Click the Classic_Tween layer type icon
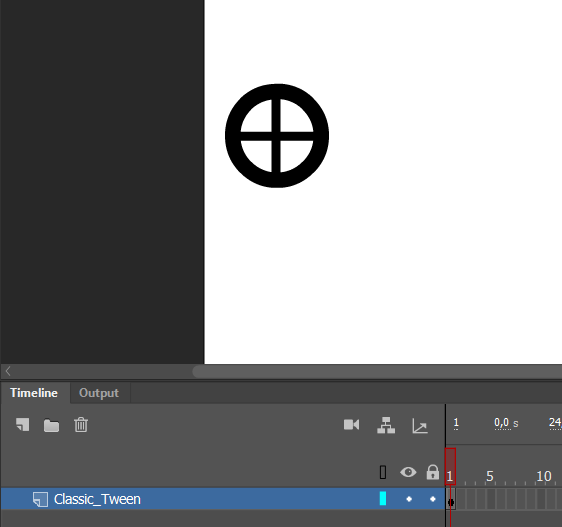 tap(40, 499)
